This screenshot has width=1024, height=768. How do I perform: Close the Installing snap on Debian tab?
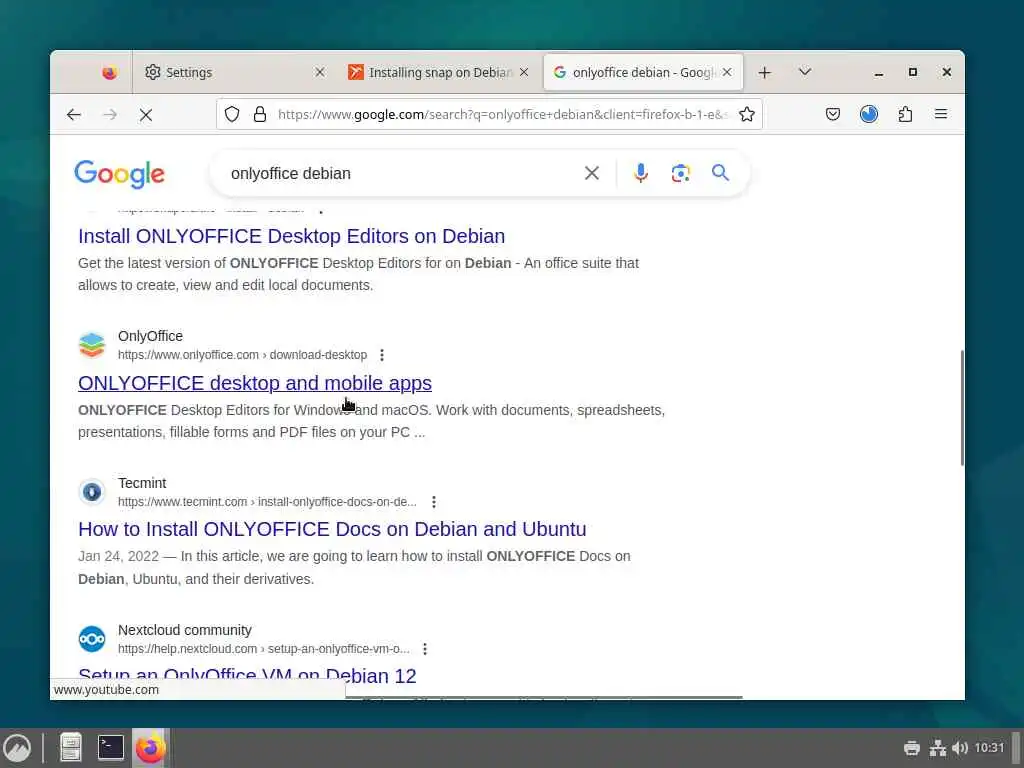click(524, 72)
